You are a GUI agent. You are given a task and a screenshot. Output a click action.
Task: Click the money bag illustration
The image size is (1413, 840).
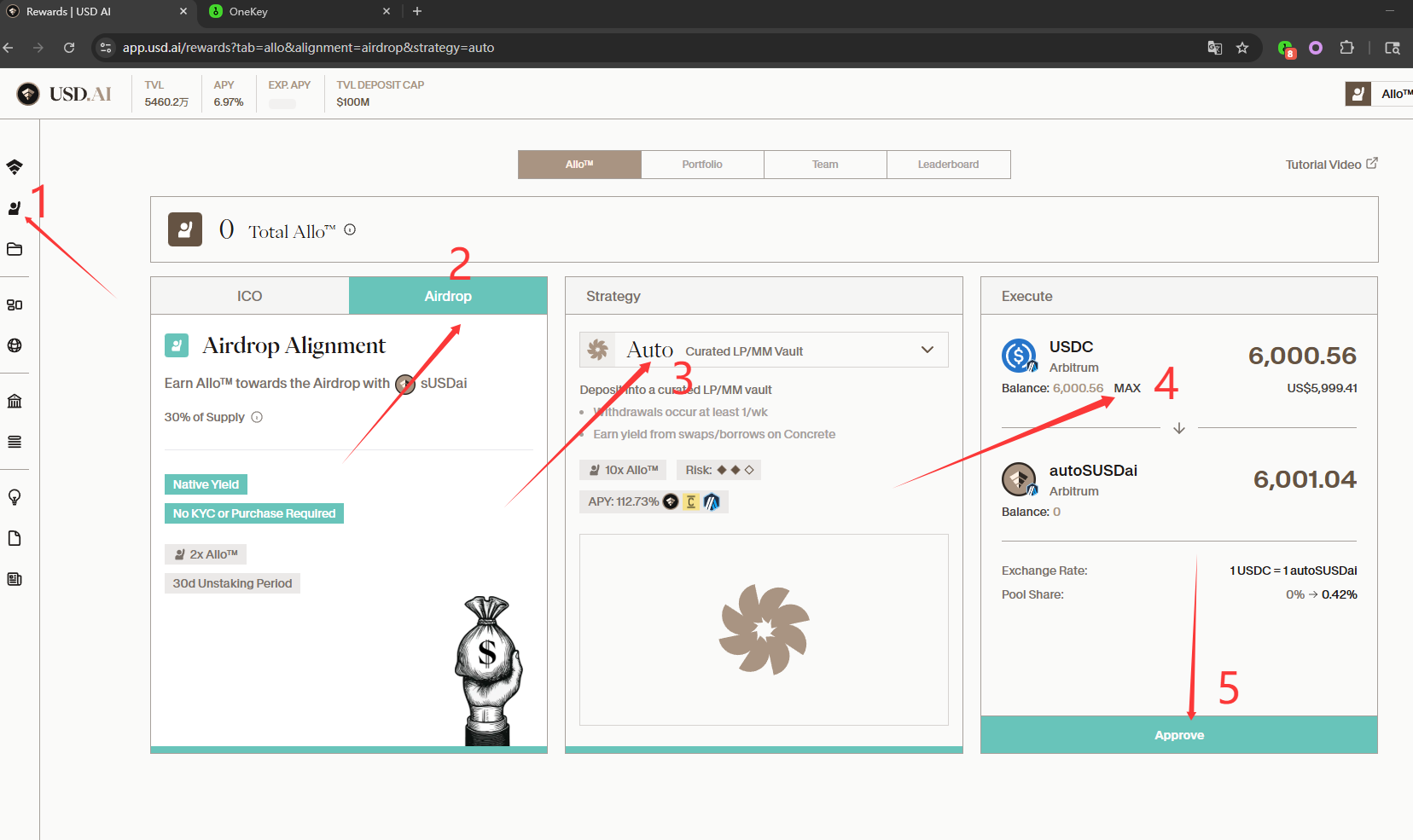pyautogui.click(x=490, y=671)
